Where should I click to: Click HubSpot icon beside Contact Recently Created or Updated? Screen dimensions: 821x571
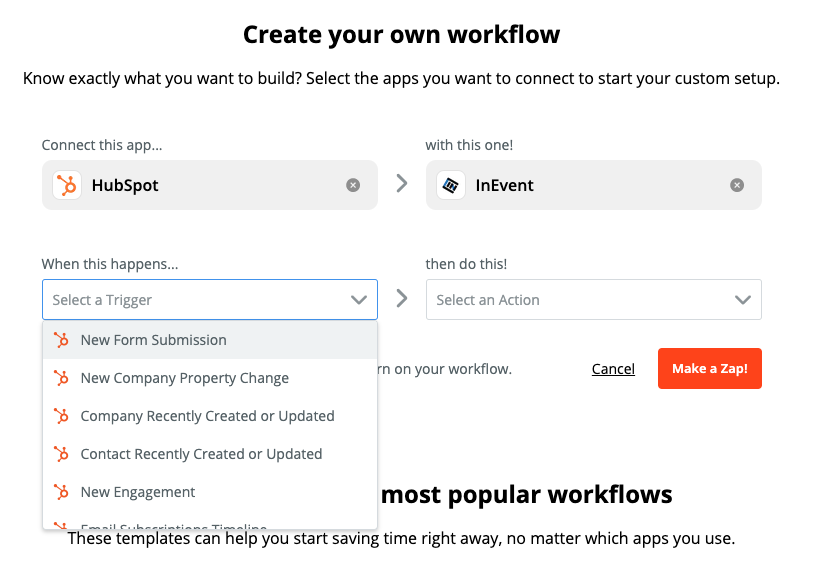coord(61,454)
